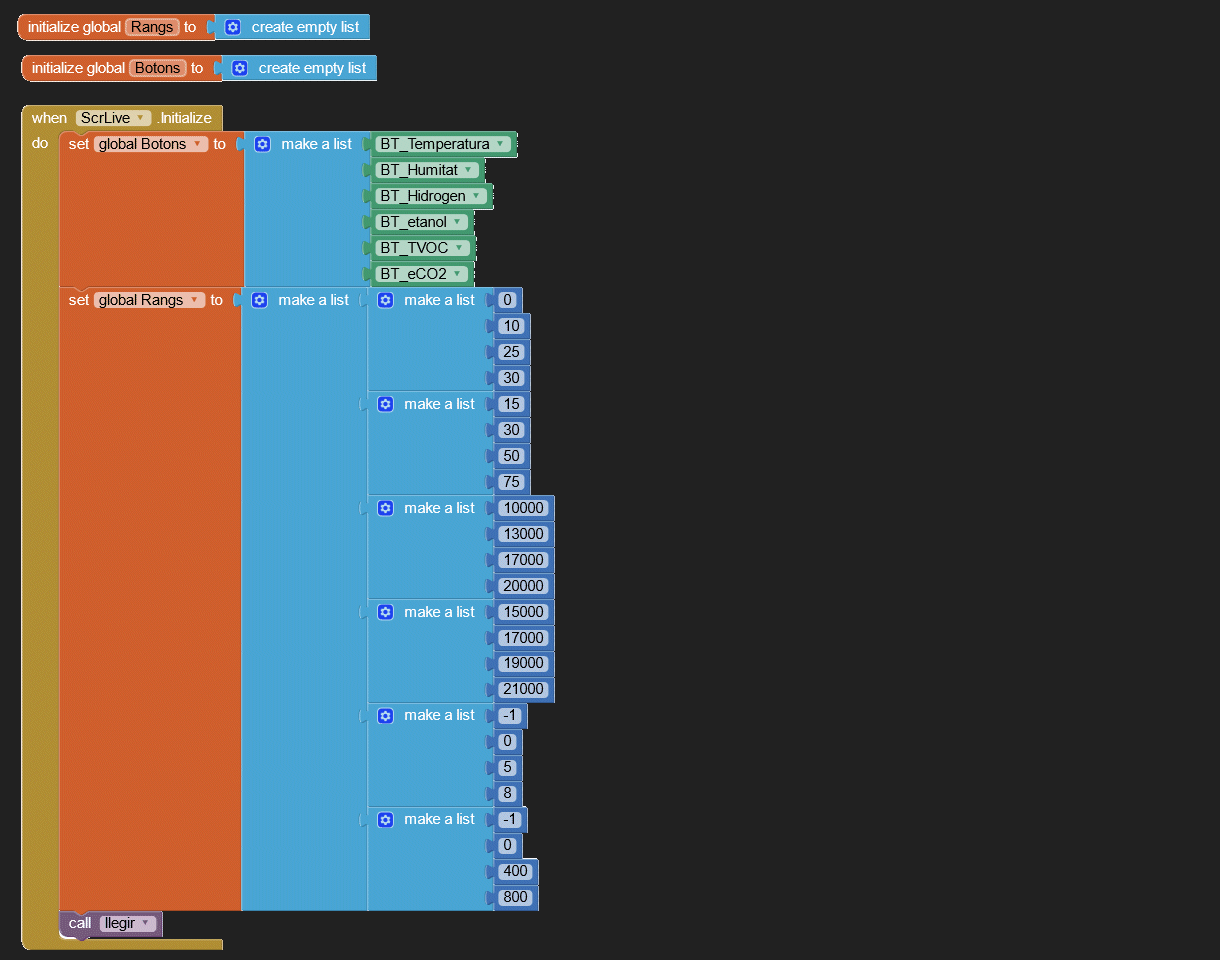Click gear on list ending with 400, 800
1220x960 pixels.
[386, 819]
